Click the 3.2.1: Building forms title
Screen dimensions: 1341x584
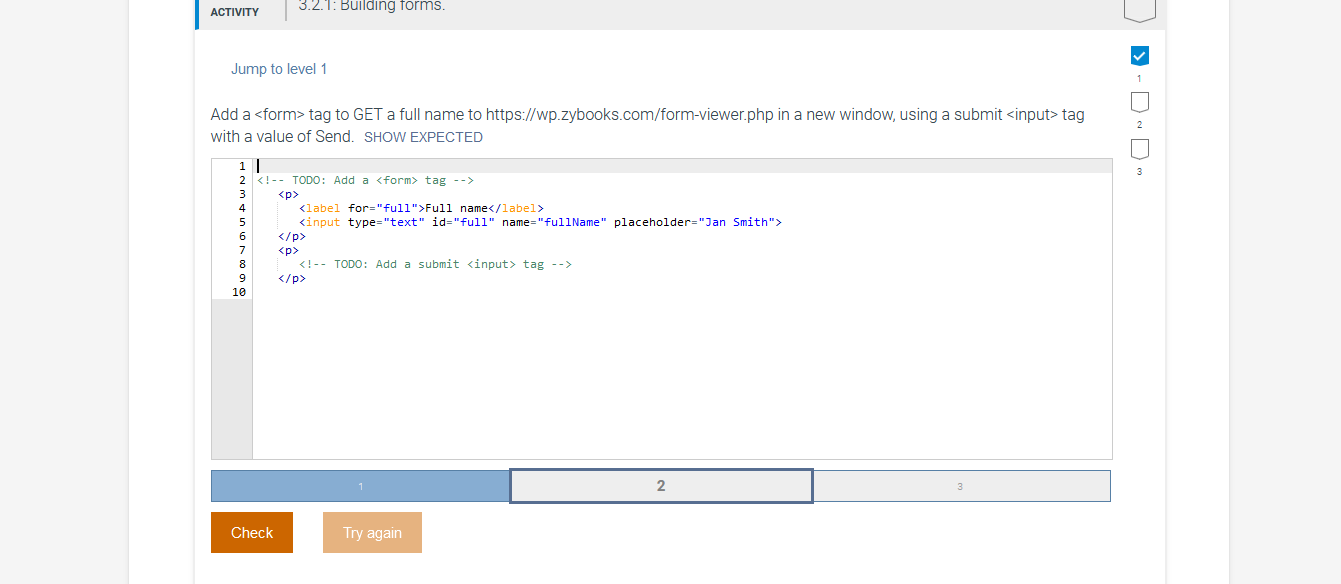(372, 6)
